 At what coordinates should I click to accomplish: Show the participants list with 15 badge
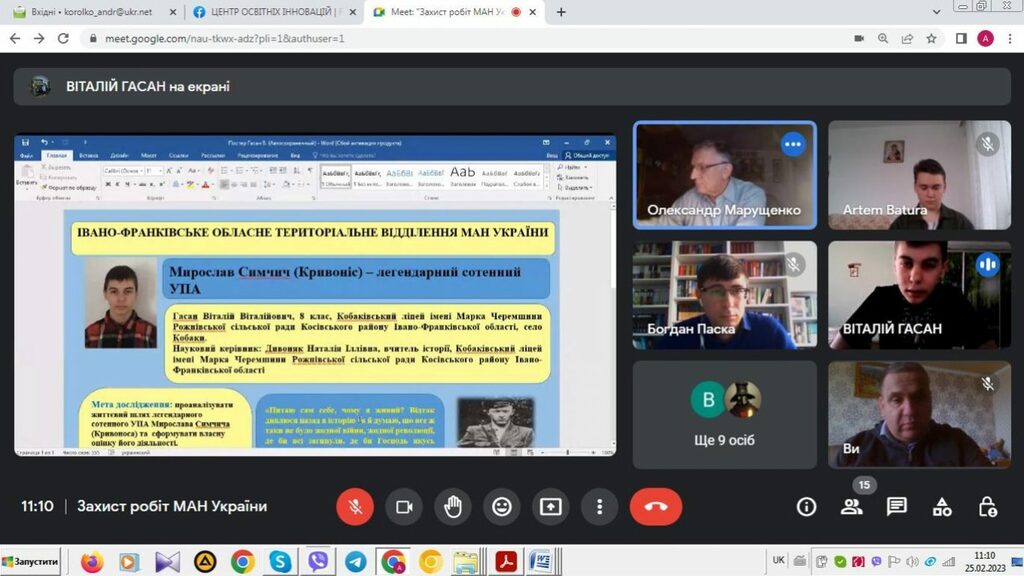click(x=852, y=506)
